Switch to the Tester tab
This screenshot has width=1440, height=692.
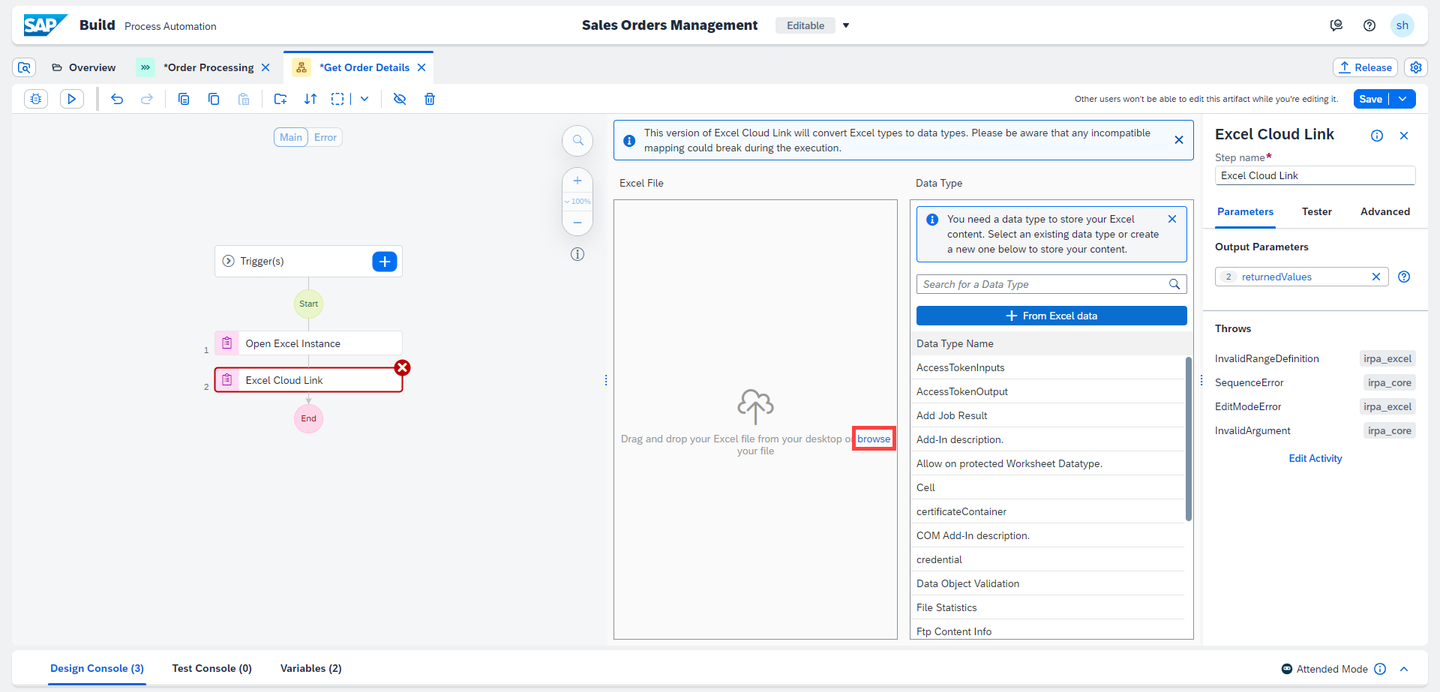pos(1317,212)
